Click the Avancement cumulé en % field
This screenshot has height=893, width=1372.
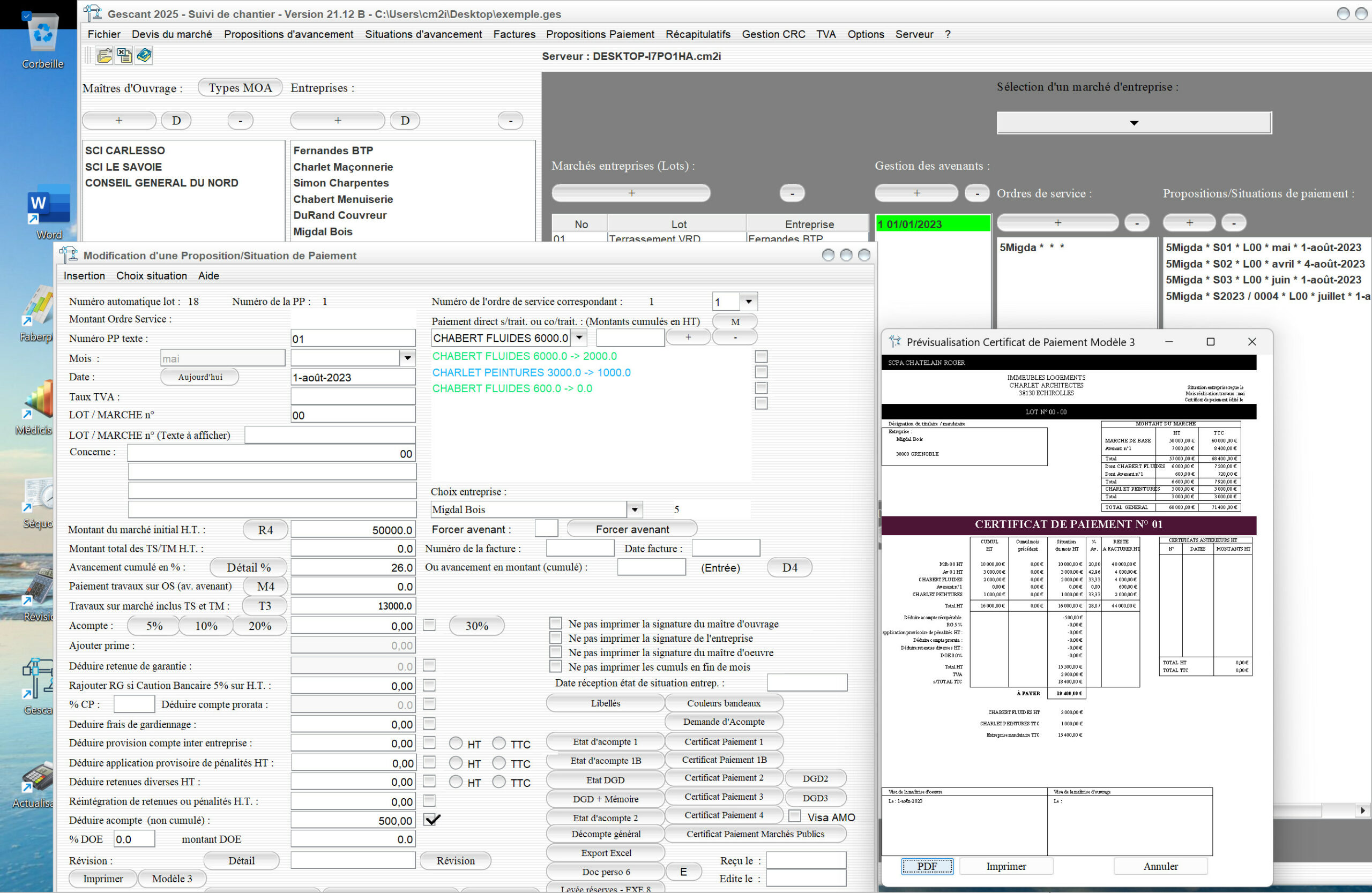(353, 567)
